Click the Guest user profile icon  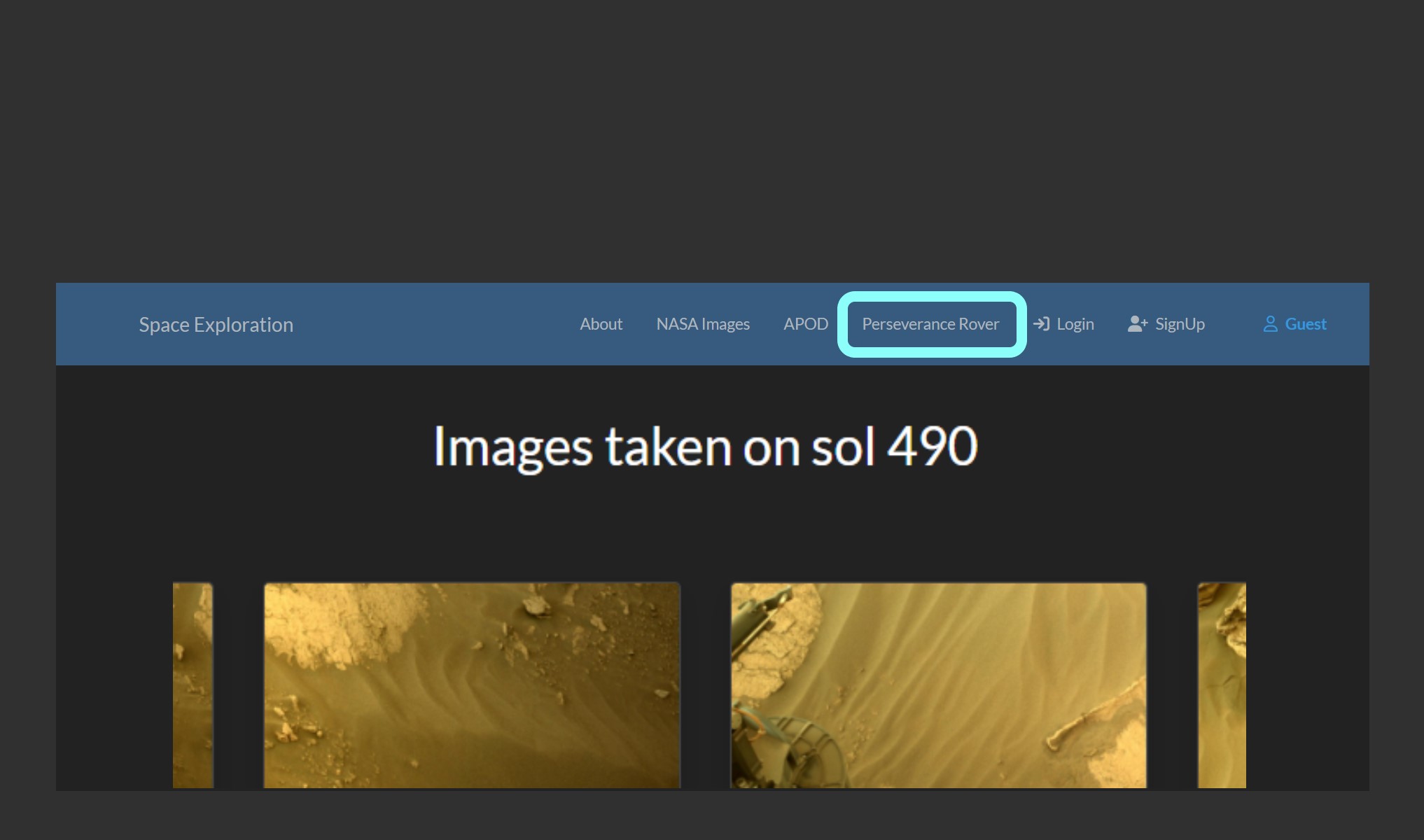1270,324
